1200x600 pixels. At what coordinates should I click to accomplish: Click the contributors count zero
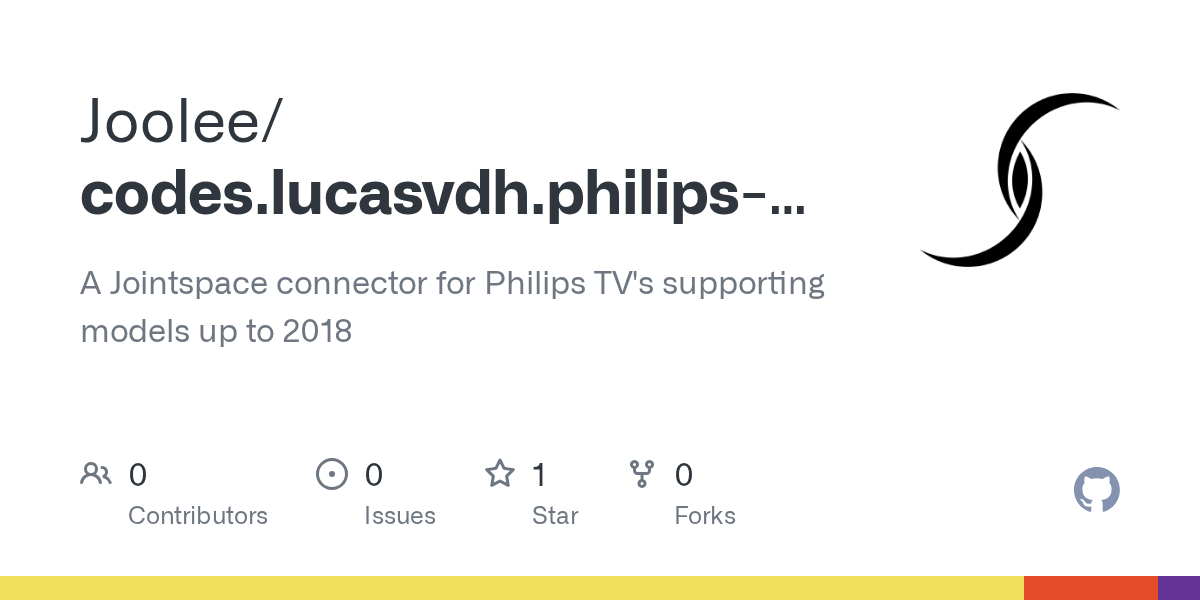(x=138, y=474)
